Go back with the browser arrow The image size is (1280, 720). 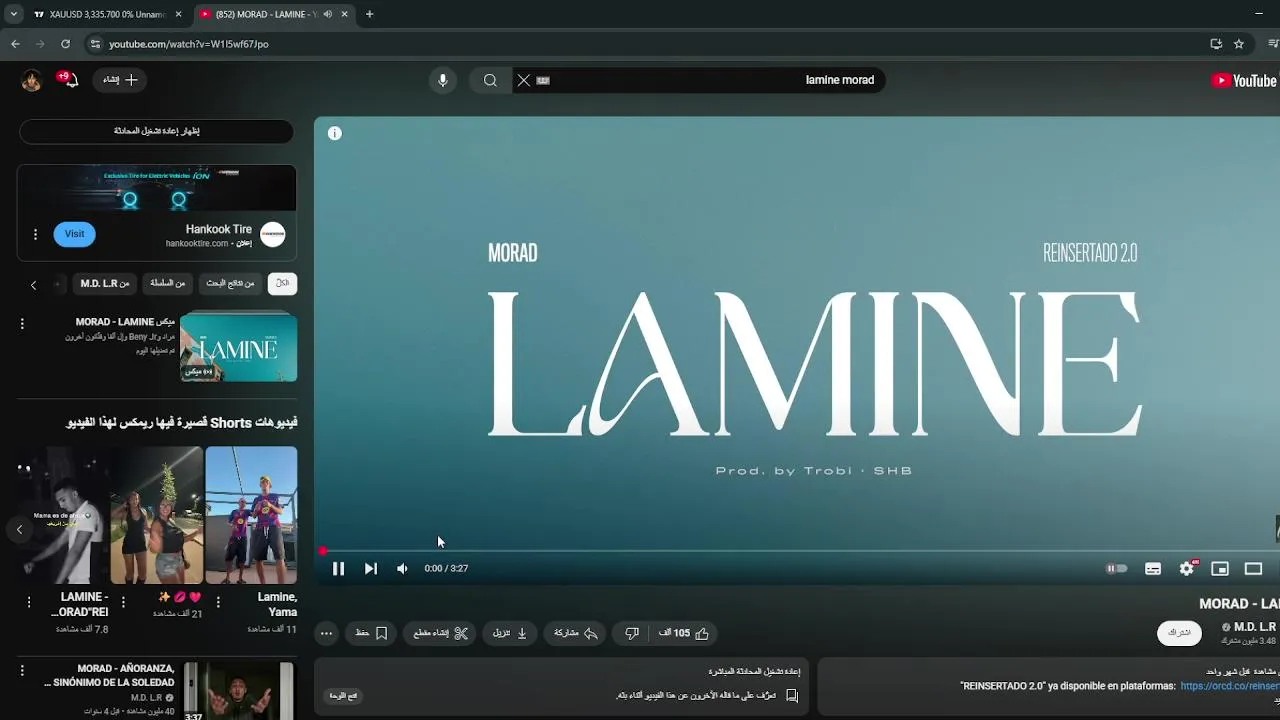click(x=15, y=44)
